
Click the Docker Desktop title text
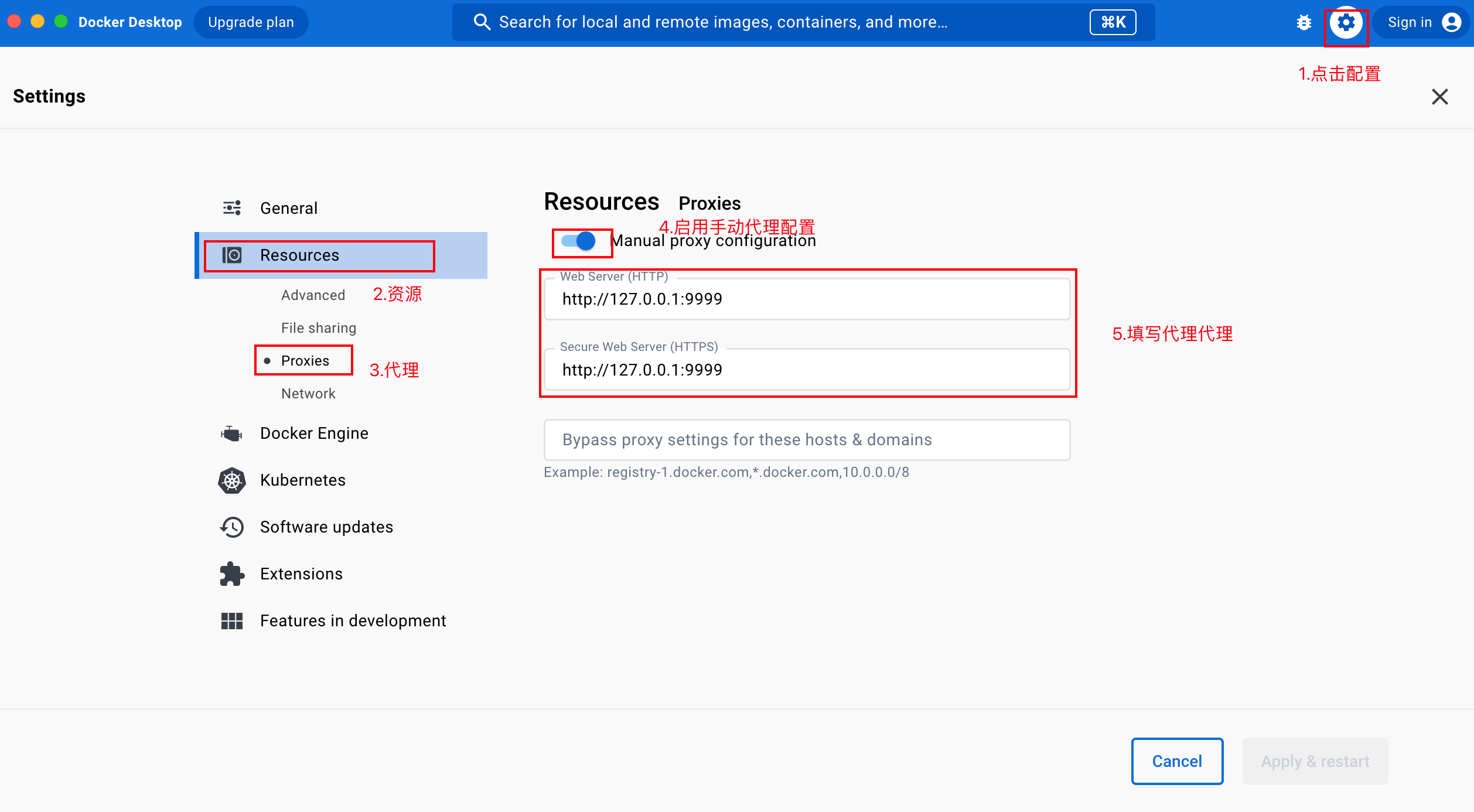130,22
